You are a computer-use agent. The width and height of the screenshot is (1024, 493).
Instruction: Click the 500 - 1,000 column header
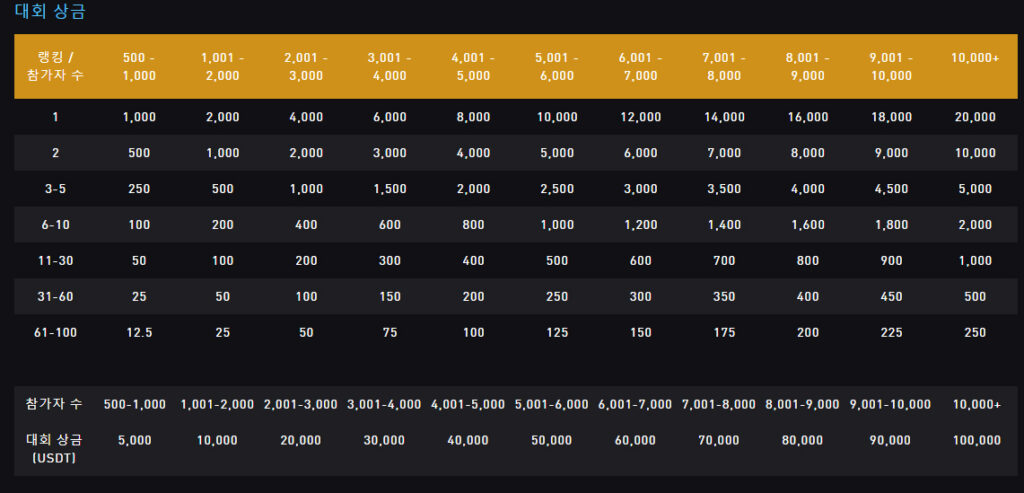[x=139, y=67]
